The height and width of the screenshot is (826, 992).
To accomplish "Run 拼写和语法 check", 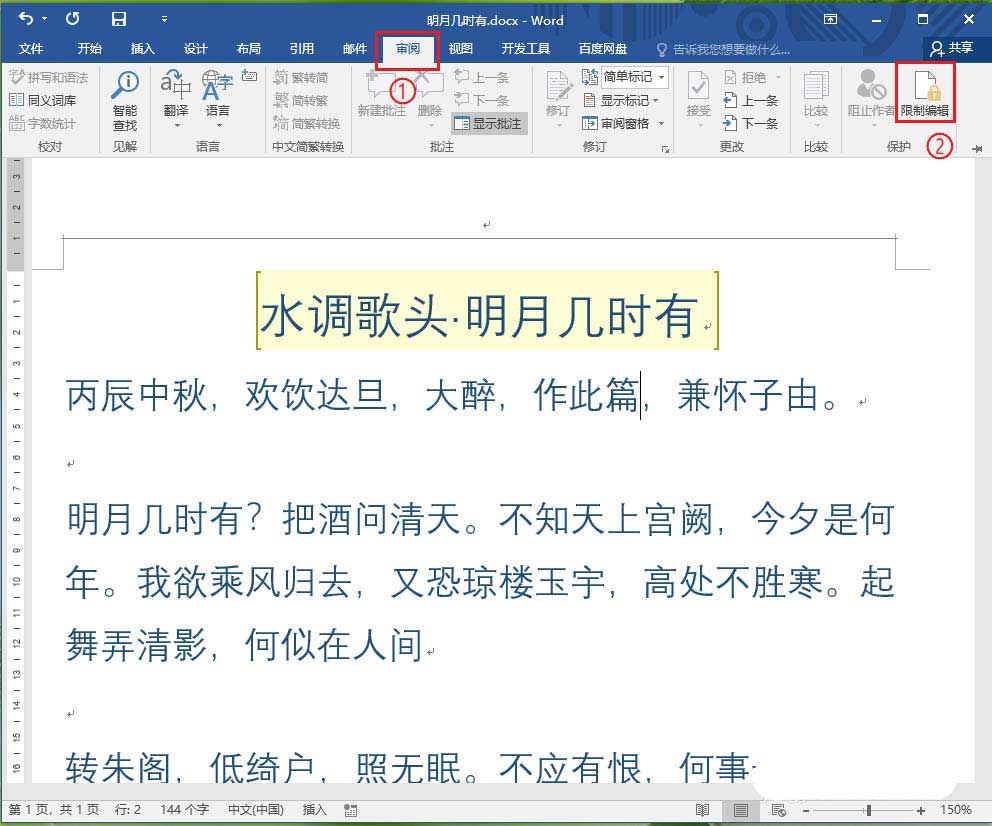I will tap(49, 77).
